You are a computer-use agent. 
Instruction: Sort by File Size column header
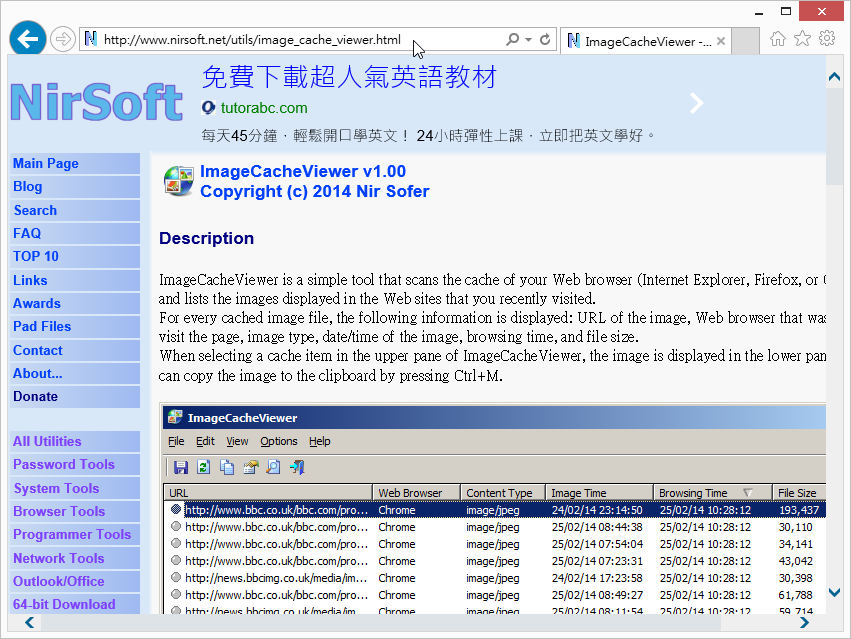(x=799, y=492)
